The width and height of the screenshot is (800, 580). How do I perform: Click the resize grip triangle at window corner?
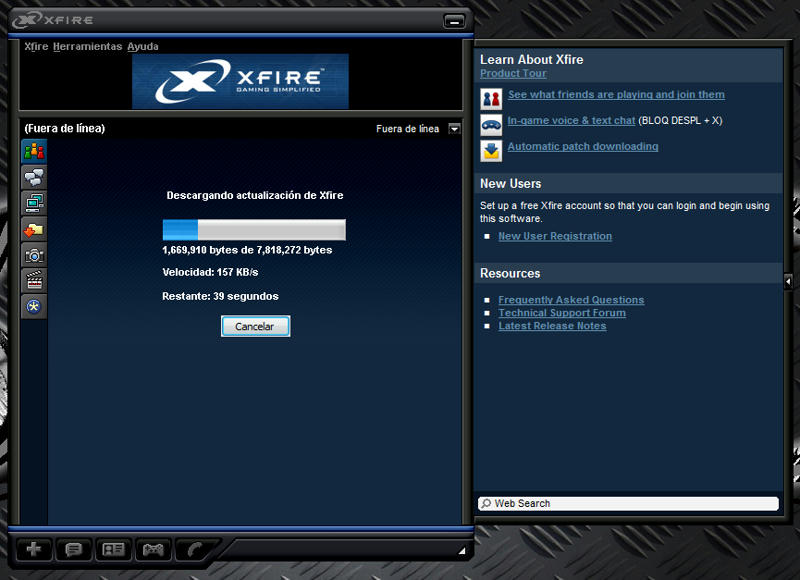[462, 550]
